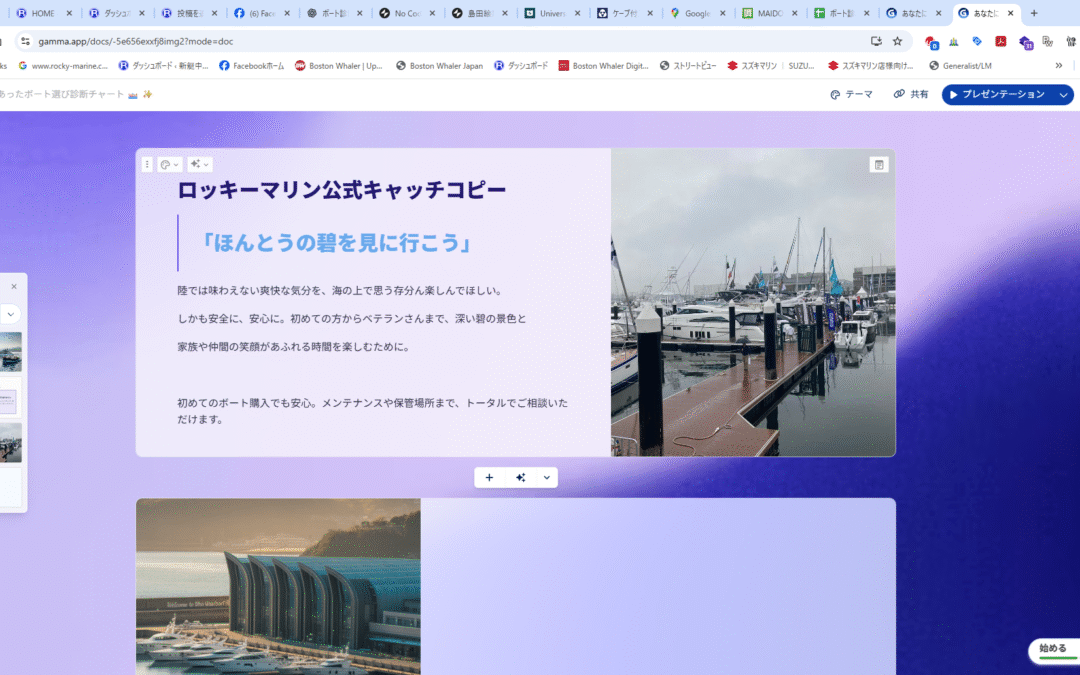The height and width of the screenshot is (675, 1080).
Task: Click paragraph starting 陸では味わえない
Action: tap(340, 291)
